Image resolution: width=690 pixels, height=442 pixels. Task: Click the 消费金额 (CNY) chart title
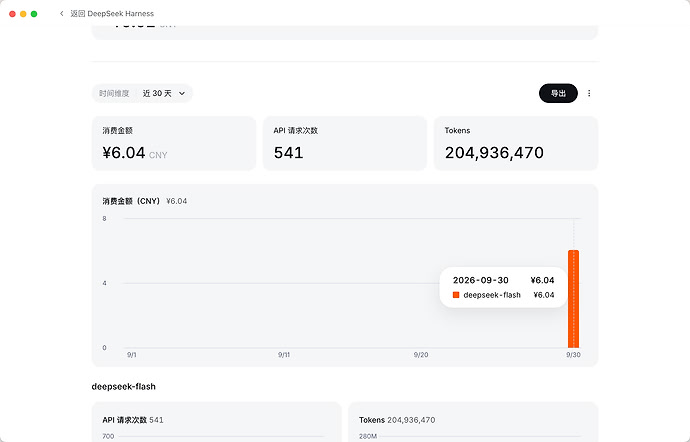coord(131,201)
